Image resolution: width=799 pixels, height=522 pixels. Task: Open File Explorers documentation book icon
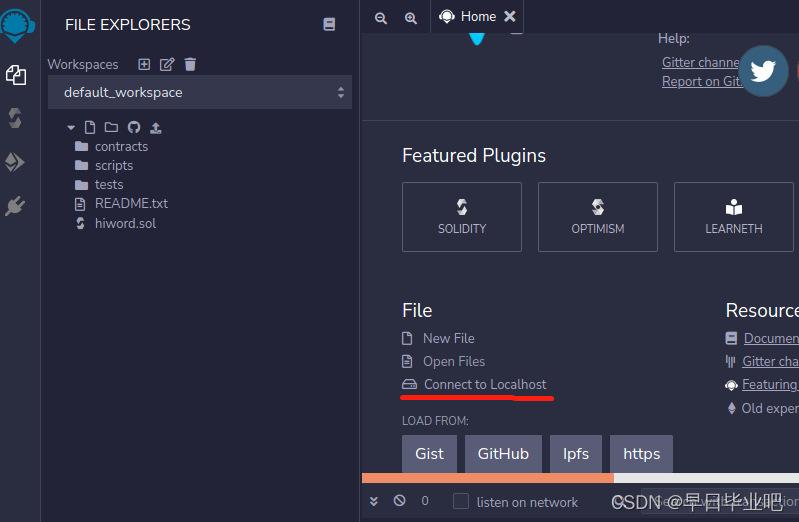click(x=329, y=24)
